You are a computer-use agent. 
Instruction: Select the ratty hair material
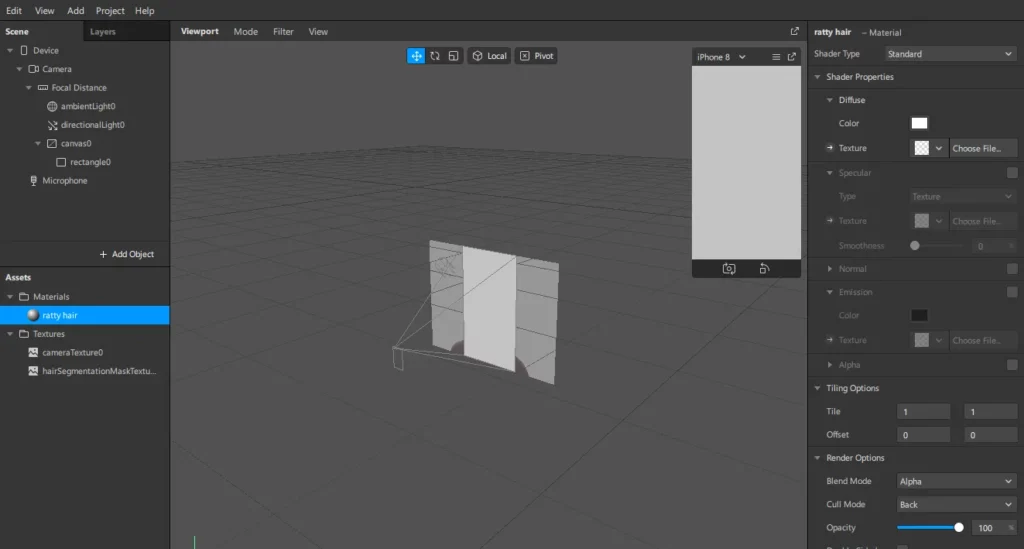click(84, 315)
